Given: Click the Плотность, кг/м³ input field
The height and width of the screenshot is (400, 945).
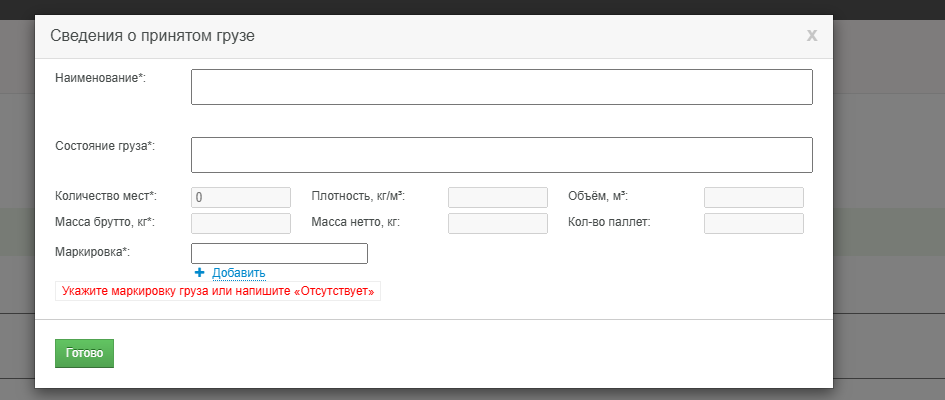Looking at the screenshot, I should click(x=497, y=197).
